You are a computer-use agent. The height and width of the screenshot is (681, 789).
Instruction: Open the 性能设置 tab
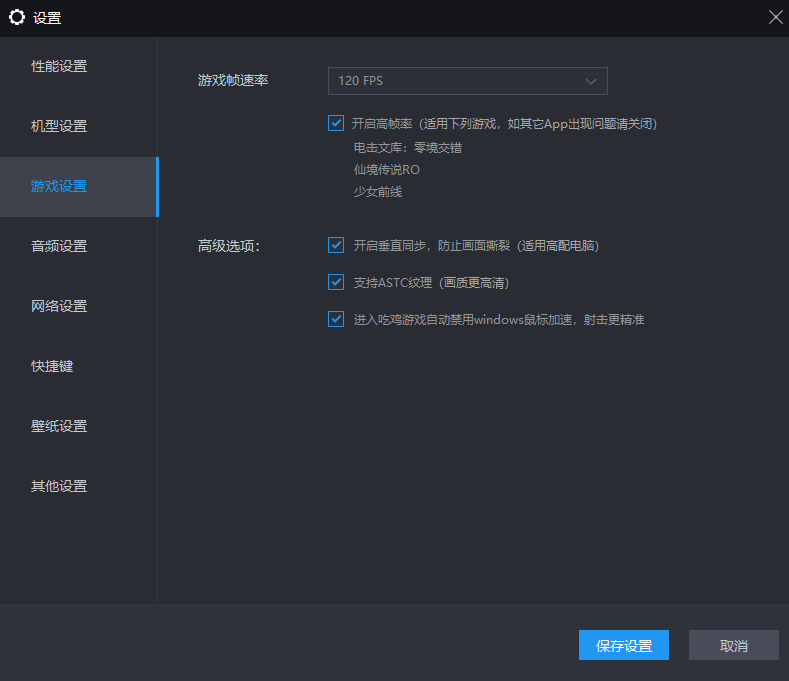59,67
